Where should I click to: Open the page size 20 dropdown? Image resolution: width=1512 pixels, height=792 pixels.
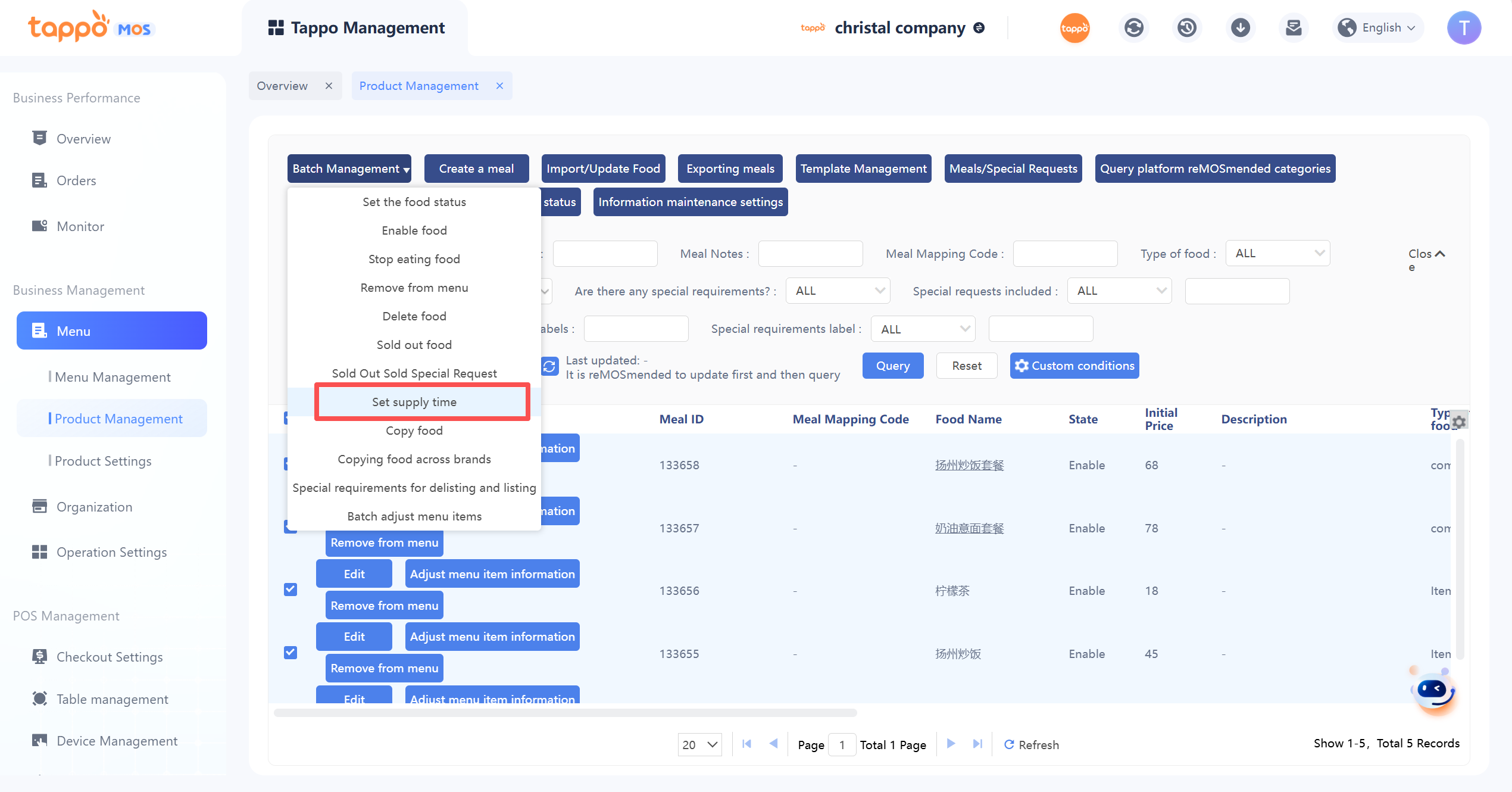tap(699, 744)
